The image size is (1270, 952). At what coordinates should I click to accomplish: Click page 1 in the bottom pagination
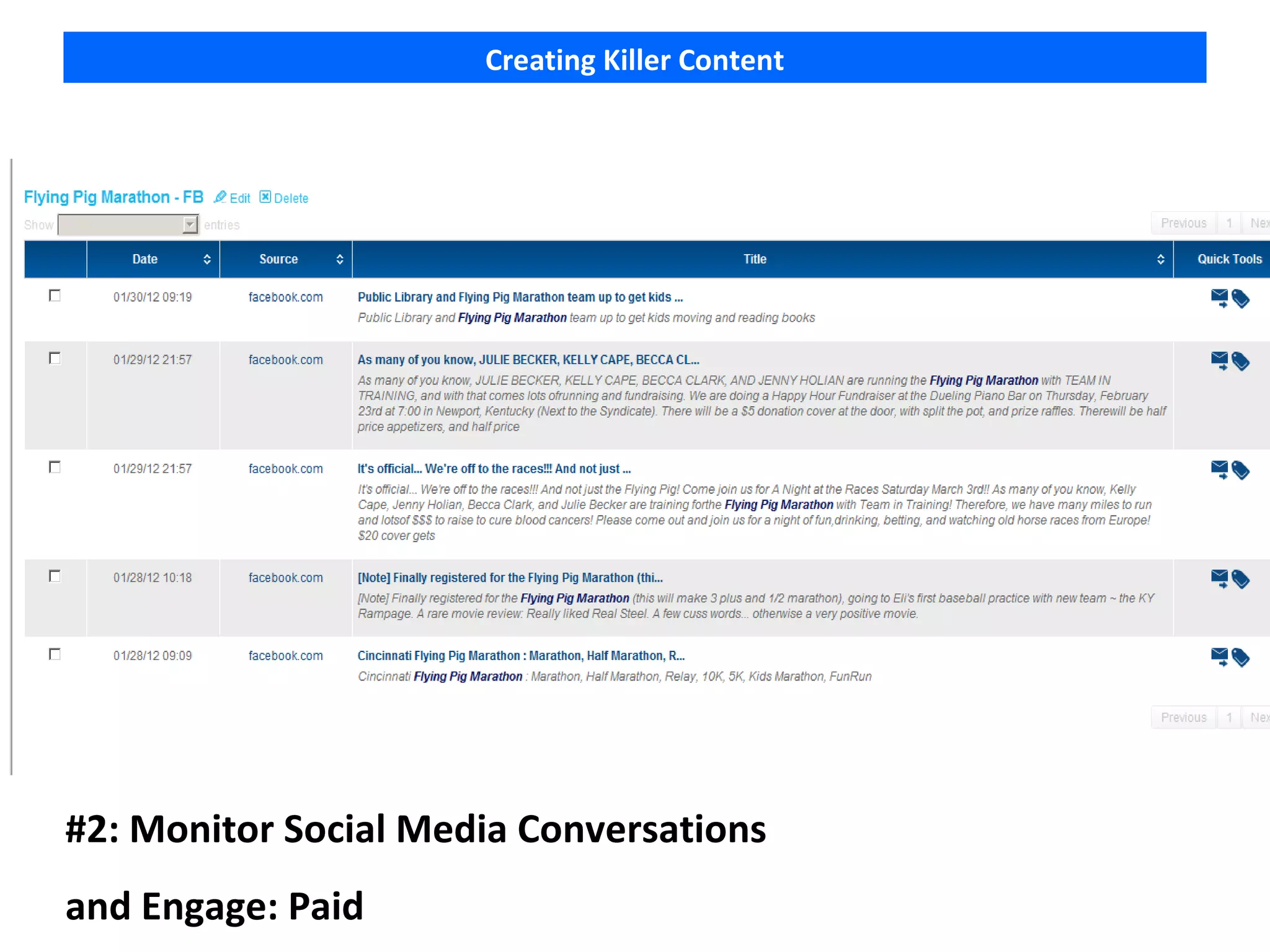pyautogui.click(x=1229, y=717)
